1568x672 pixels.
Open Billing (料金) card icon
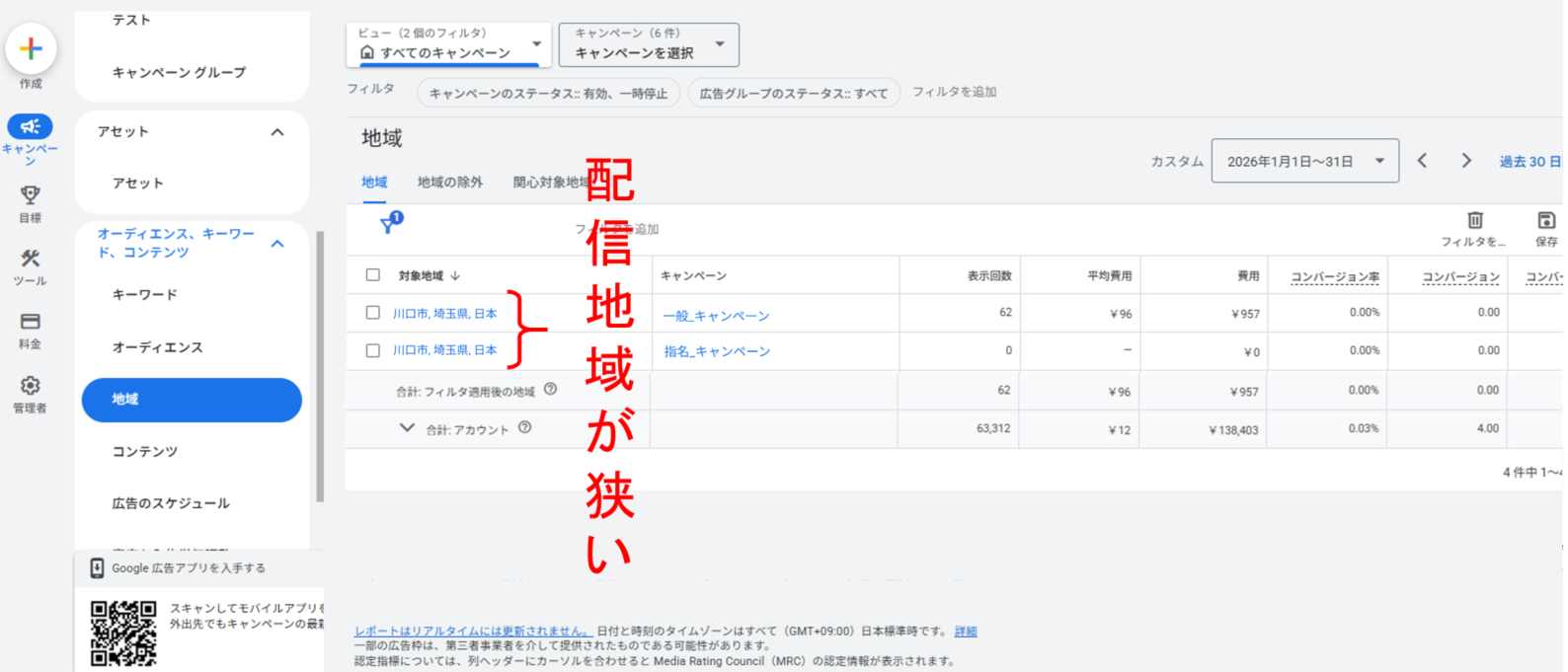click(30, 322)
